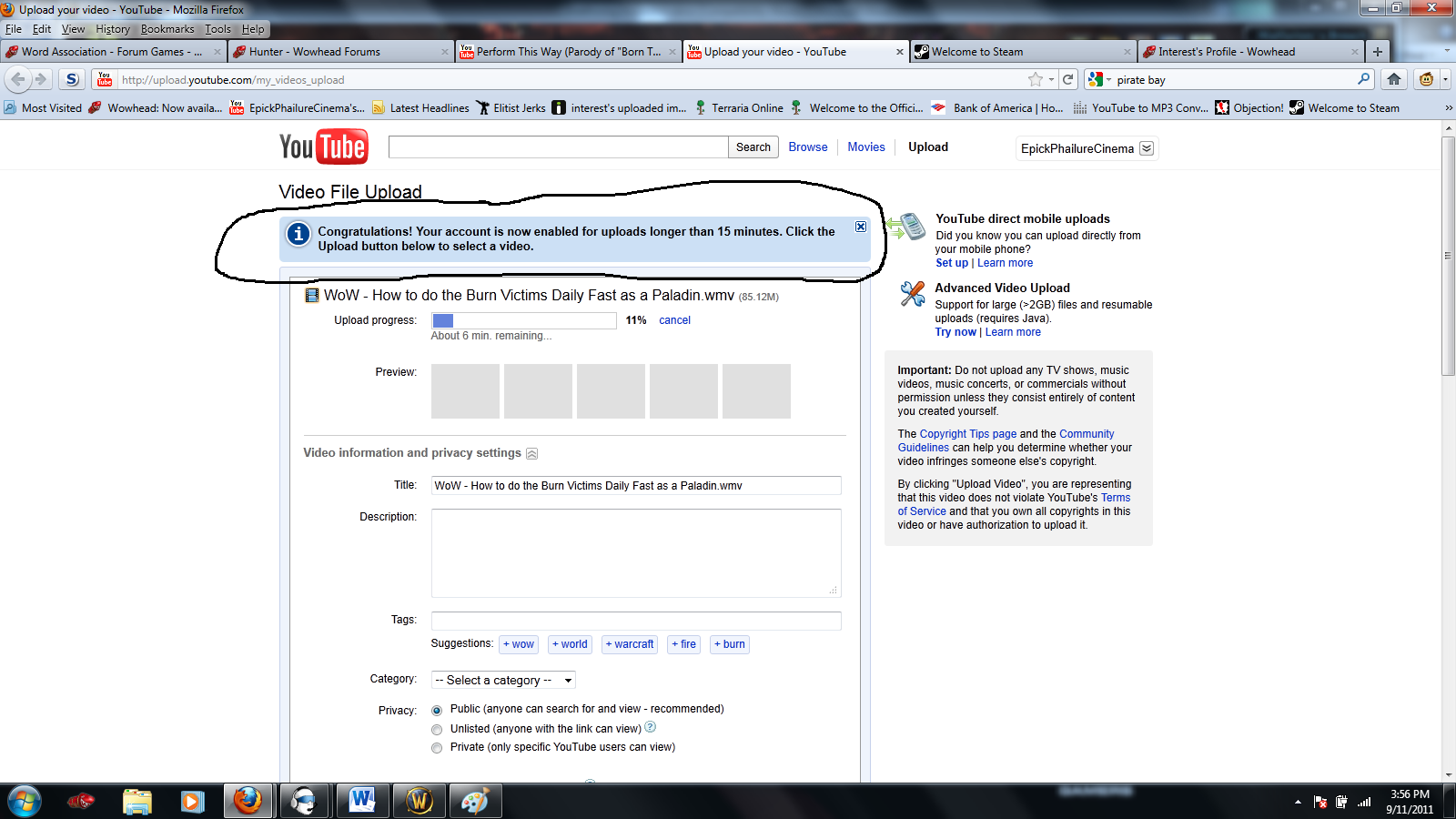Open Microsoft Word from the taskbar
Viewport: 1456px width, 819px height.
pyautogui.click(x=361, y=801)
